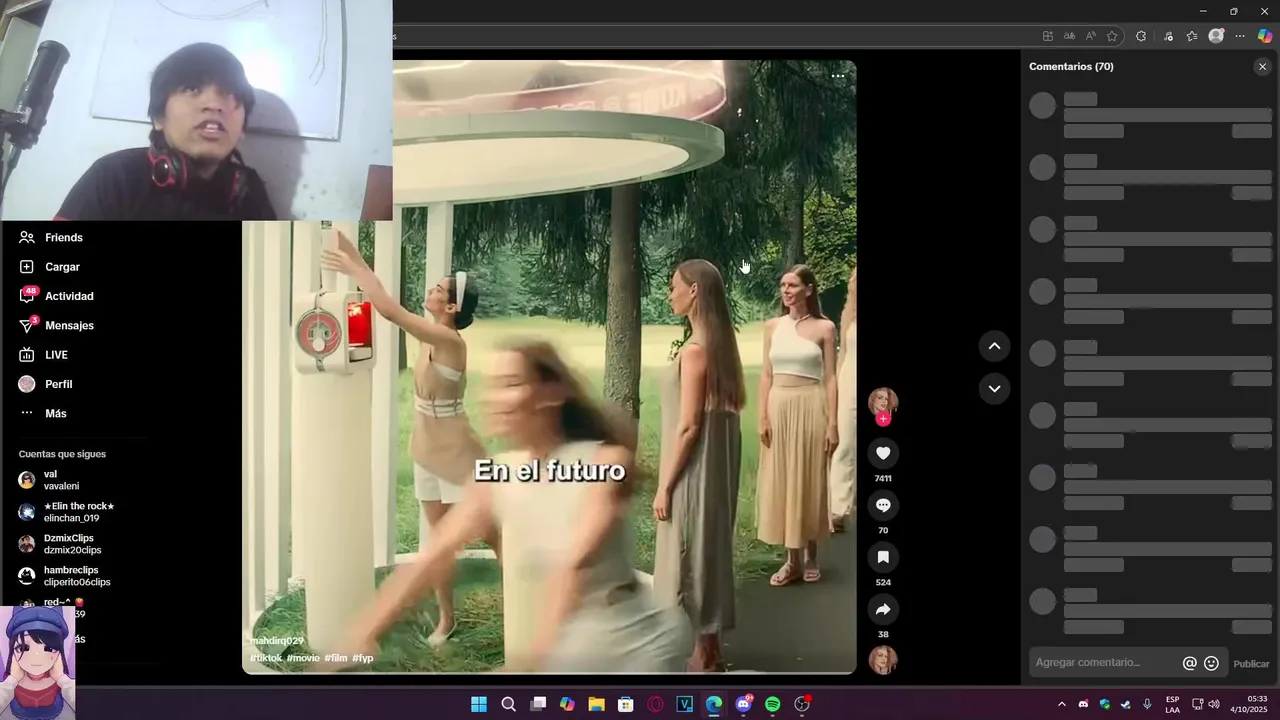
Task: Share video with arrow icon
Action: pyautogui.click(x=883, y=609)
